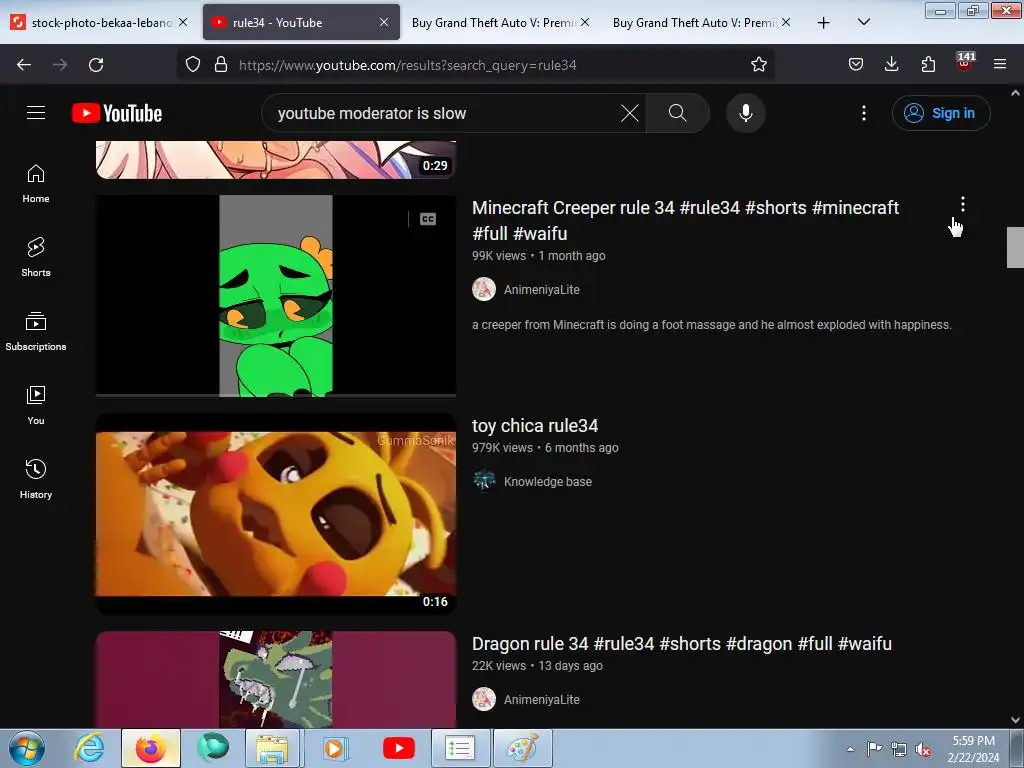Open the YouTube hamburger guide menu
The width and height of the screenshot is (1024, 768).
tap(36, 113)
